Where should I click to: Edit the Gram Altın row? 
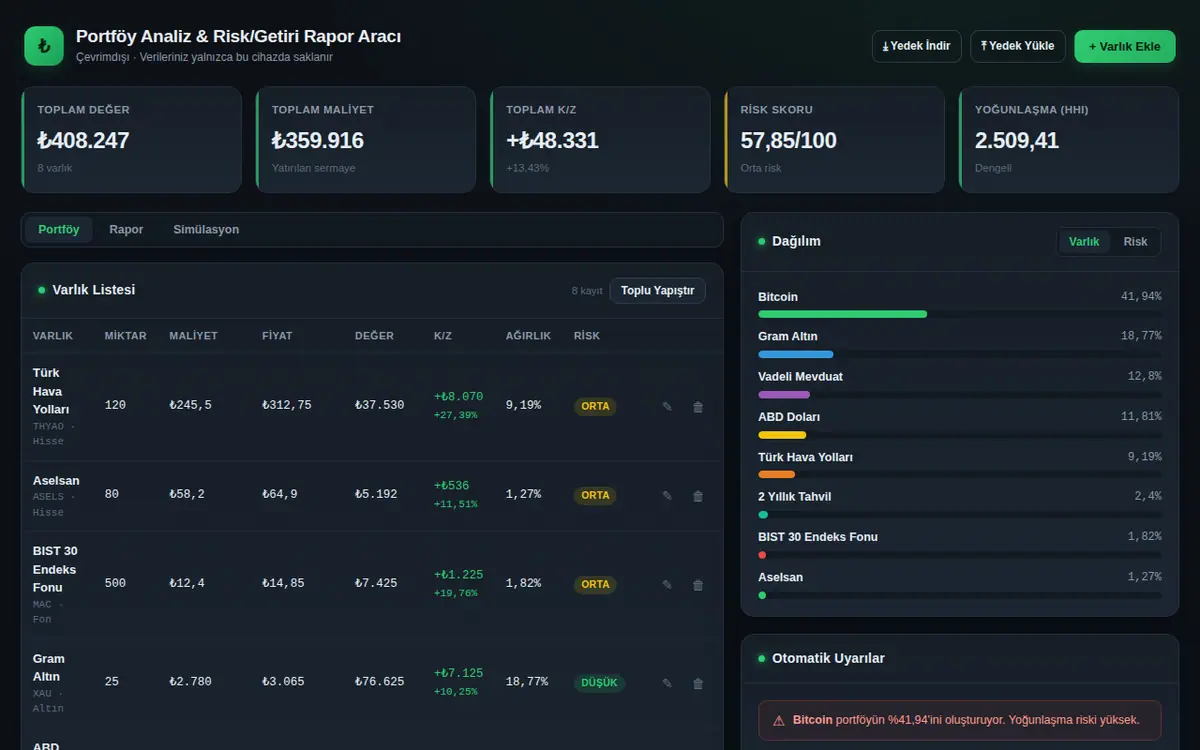click(667, 683)
